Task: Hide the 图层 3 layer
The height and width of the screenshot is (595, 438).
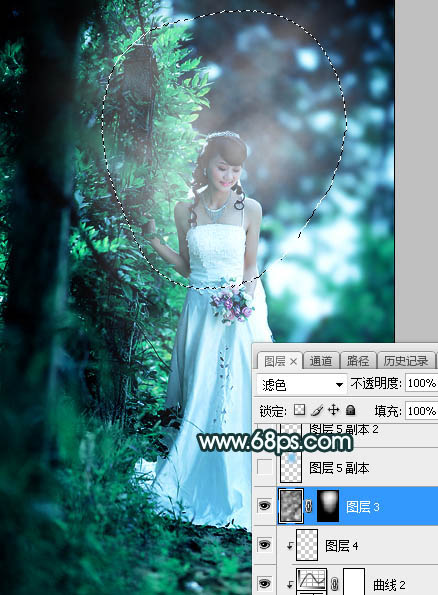Action: pos(265,506)
